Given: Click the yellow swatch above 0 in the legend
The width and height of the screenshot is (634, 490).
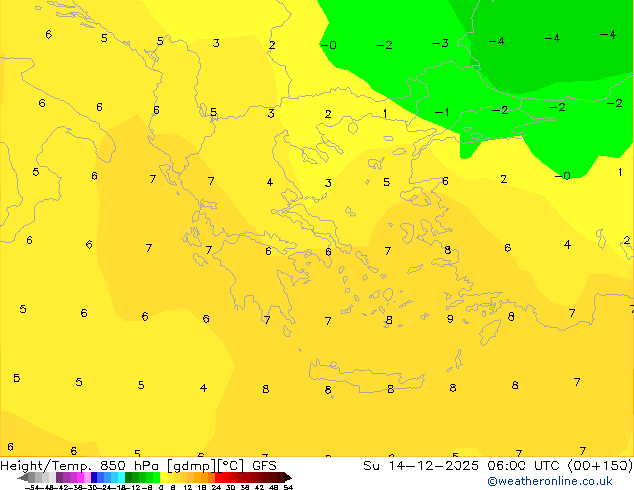Looking at the screenshot, I should pyautogui.click(x=163, y=477).
